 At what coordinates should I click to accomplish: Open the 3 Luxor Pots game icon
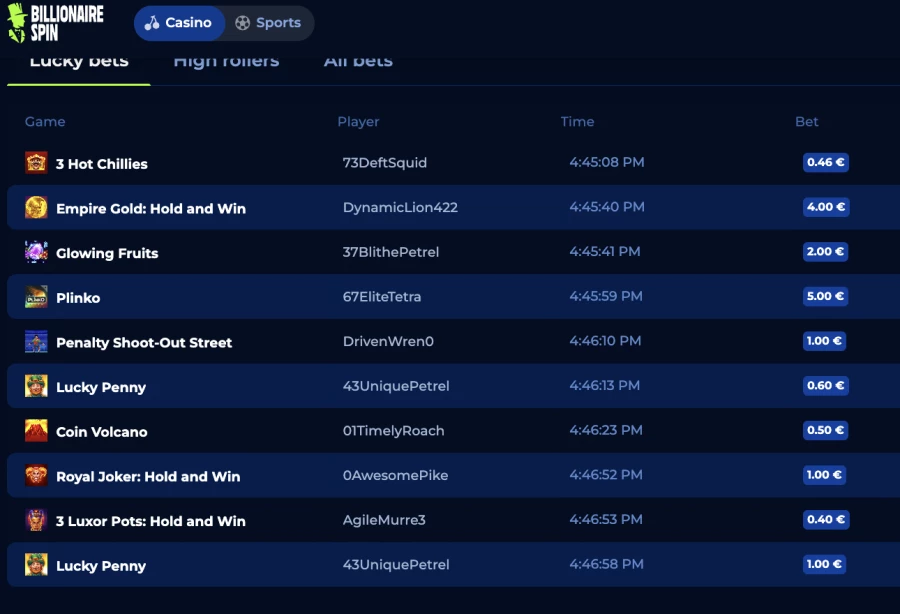click(36, 520)
